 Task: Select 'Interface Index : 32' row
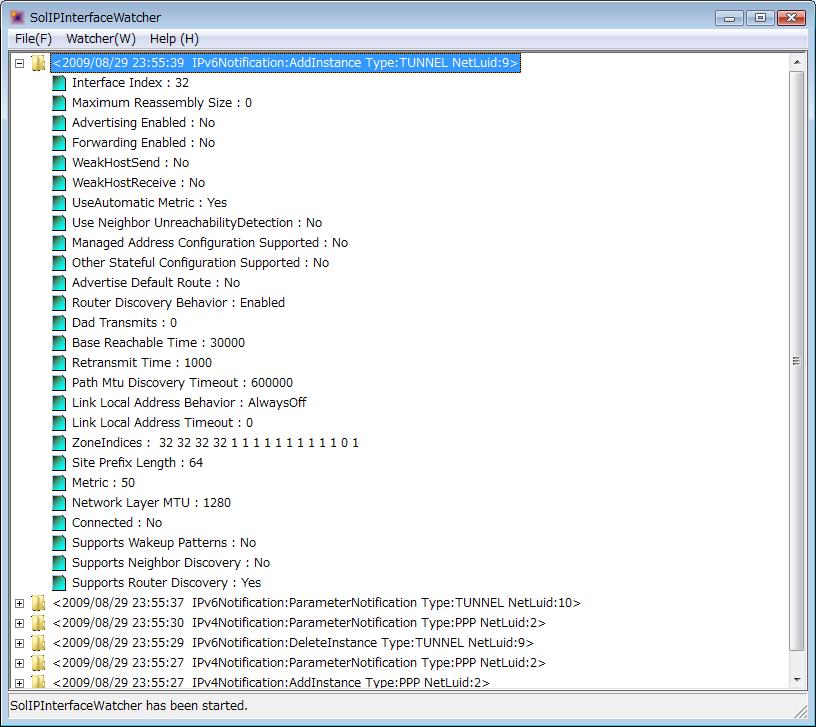(x=130, y=83)
